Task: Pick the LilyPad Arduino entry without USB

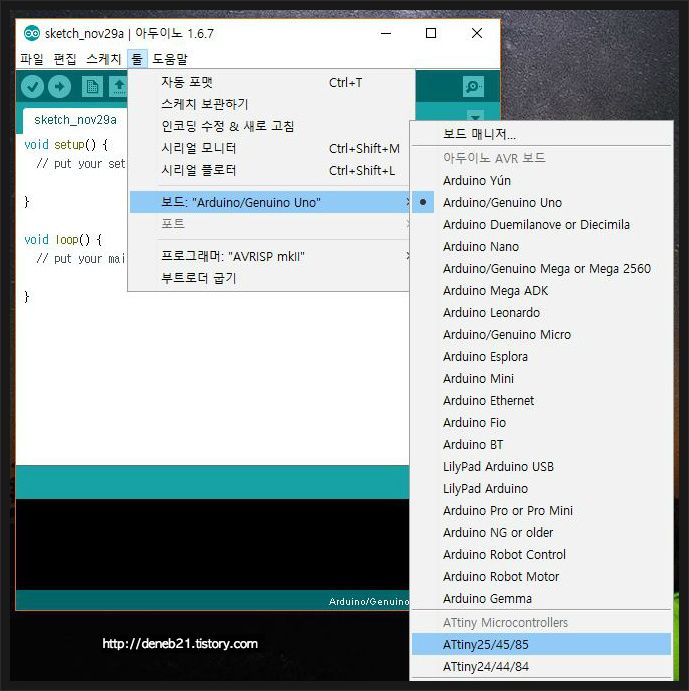Action: 541,488
